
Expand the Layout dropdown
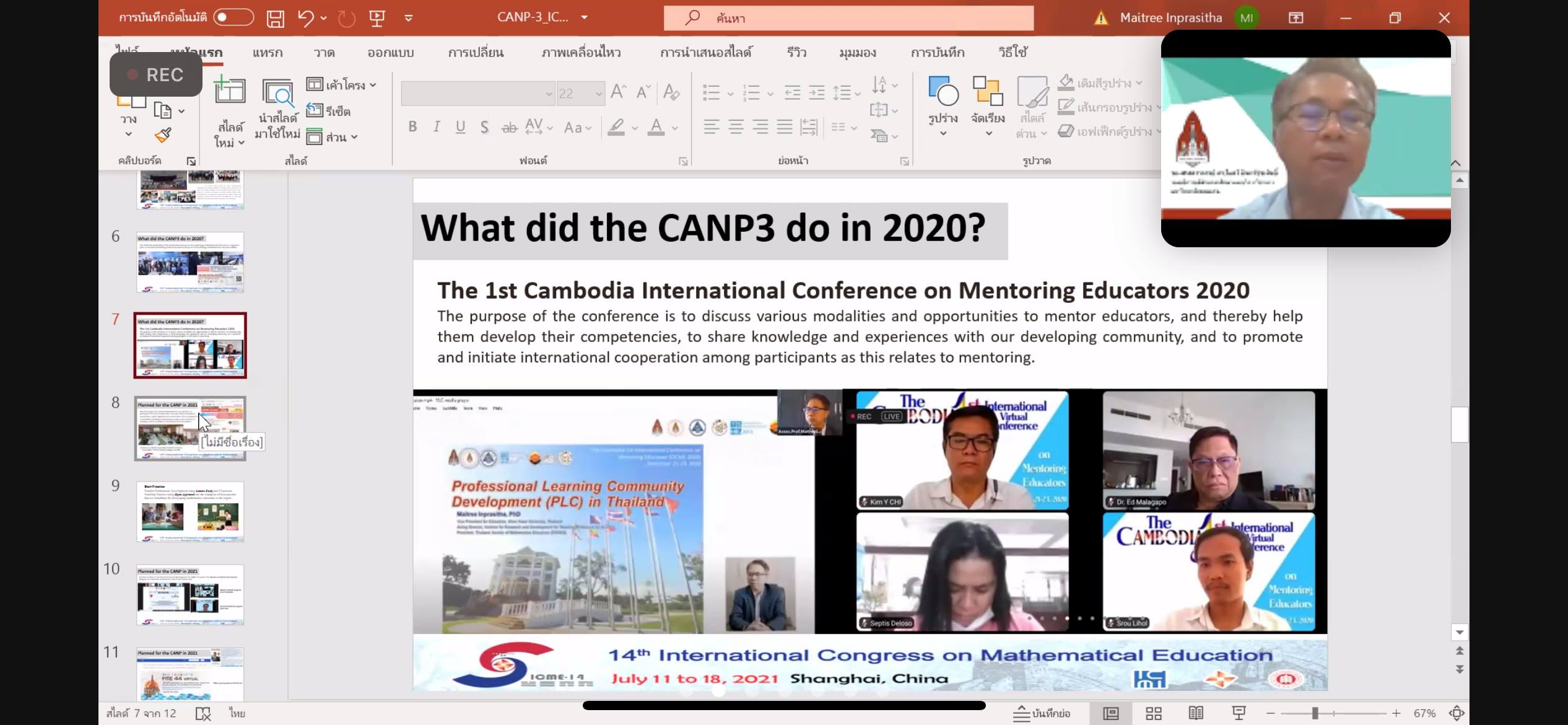pos(344,85)
